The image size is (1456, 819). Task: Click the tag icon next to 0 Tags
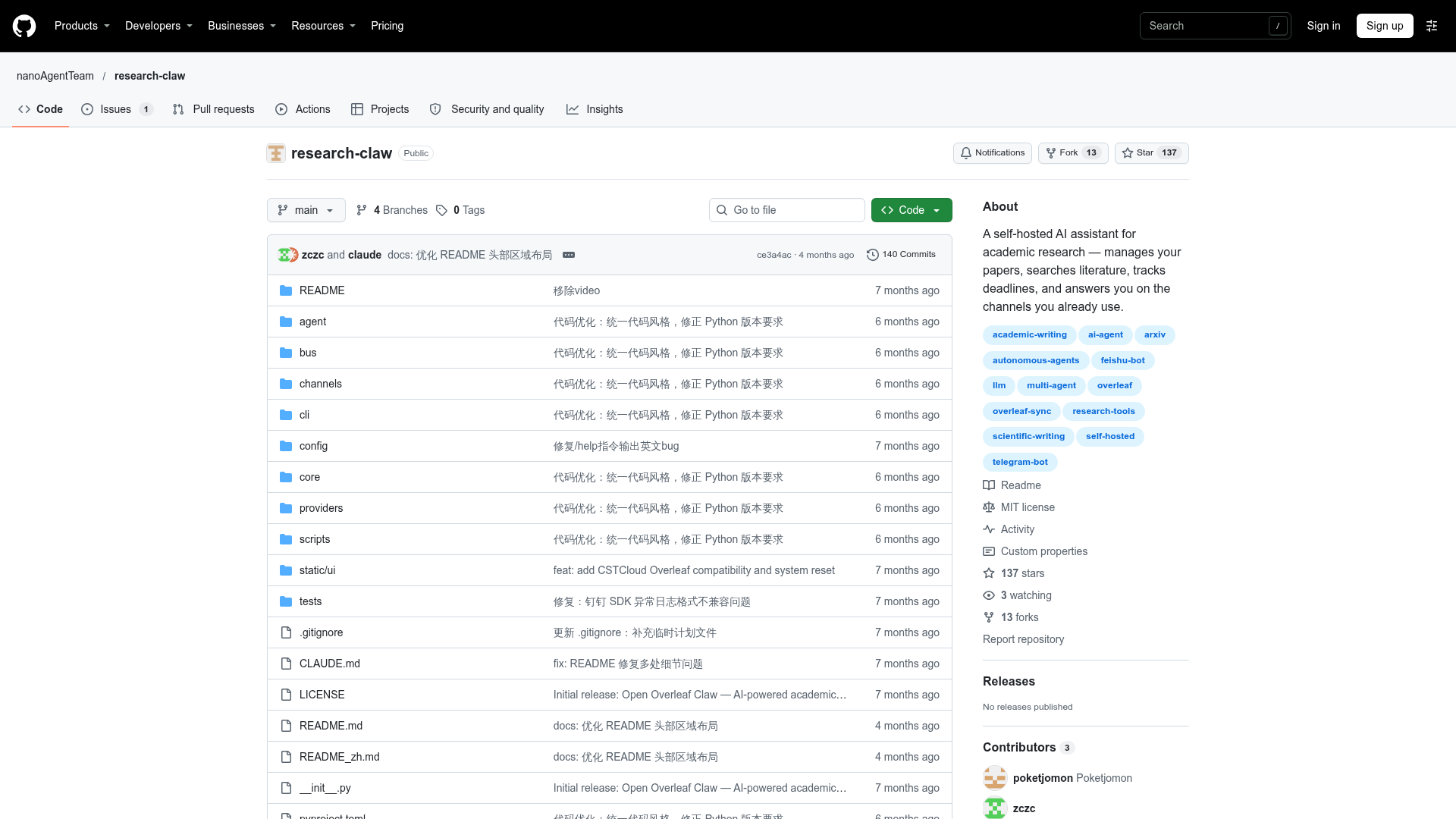point(441,210)
